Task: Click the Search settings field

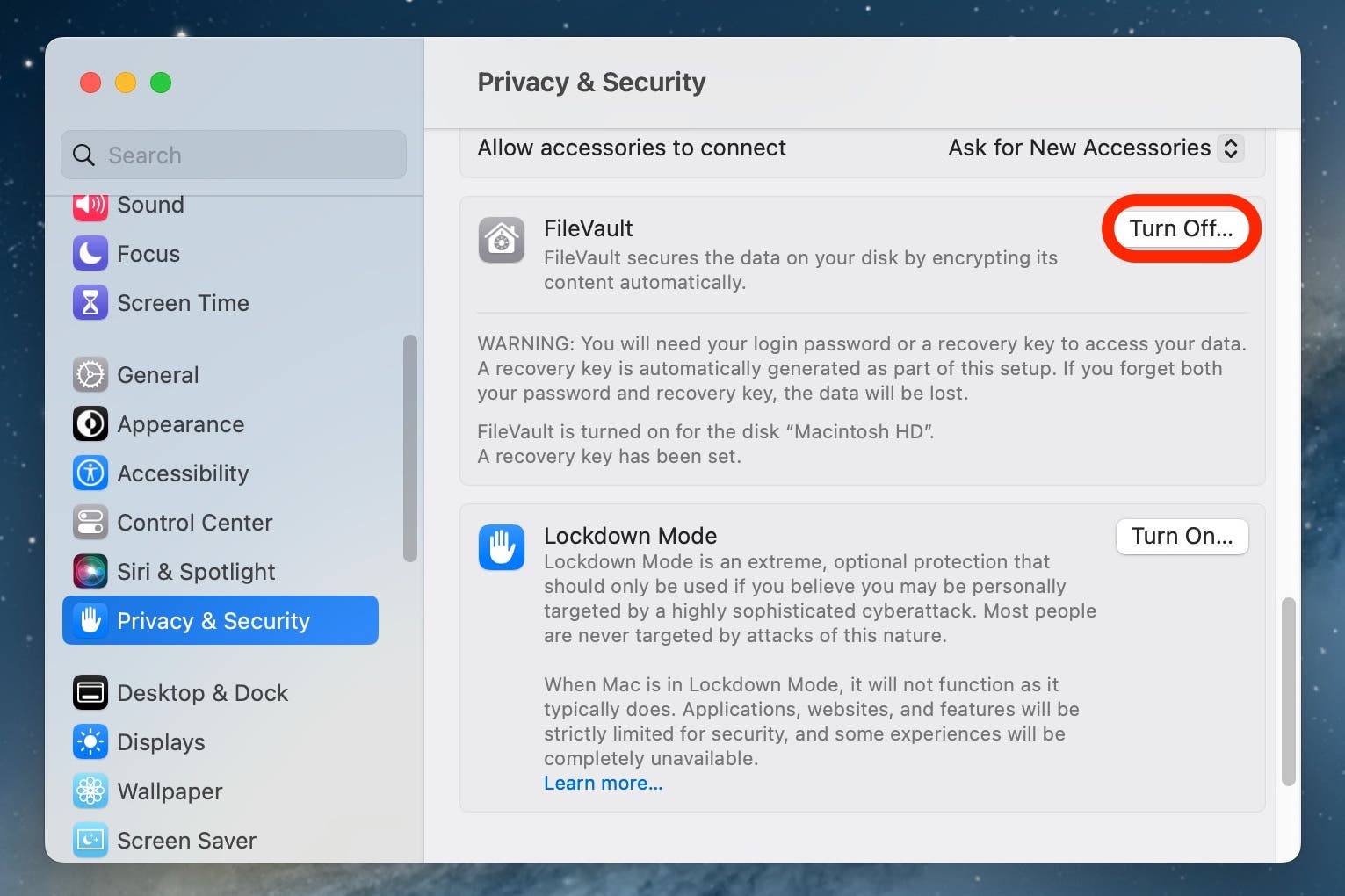Action: 234,155
